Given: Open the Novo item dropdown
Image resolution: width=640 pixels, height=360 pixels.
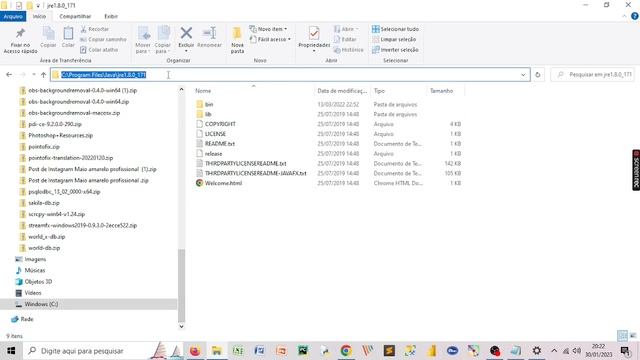Looking at the screenshot, I should click(268, 29).
